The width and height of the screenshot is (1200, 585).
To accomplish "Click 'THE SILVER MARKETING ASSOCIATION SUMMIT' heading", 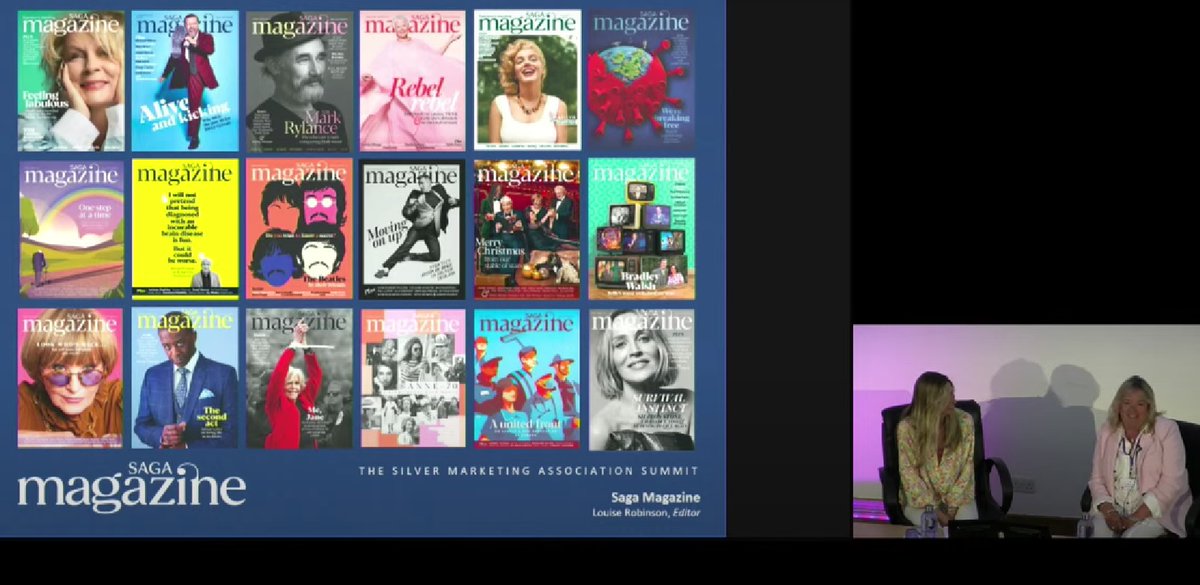I will click(x=529, y=470).
